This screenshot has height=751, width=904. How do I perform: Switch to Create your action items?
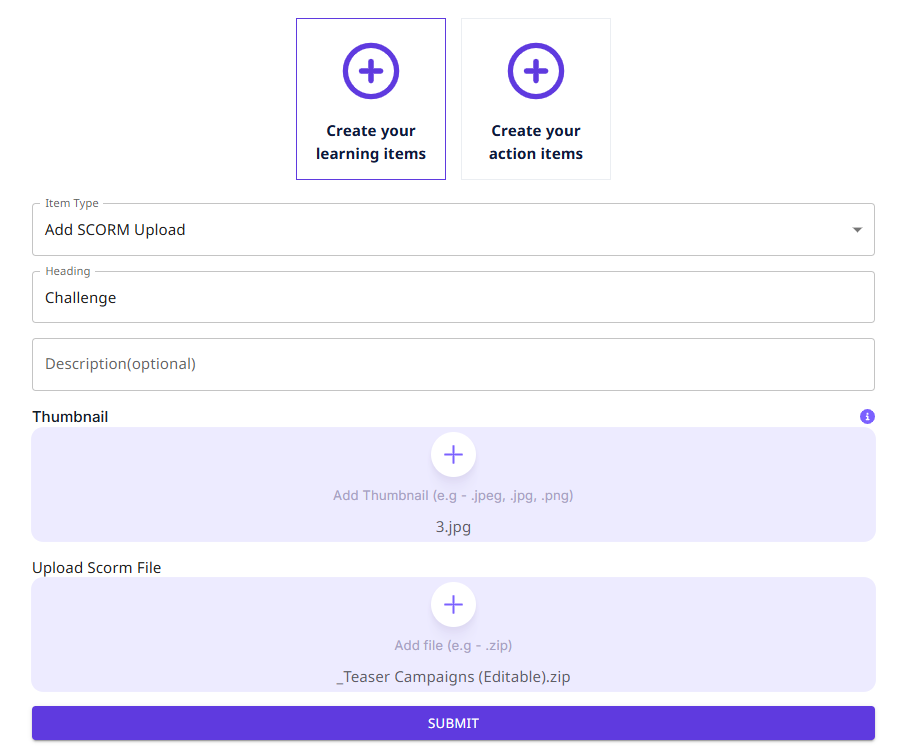(x=536, y=98)
